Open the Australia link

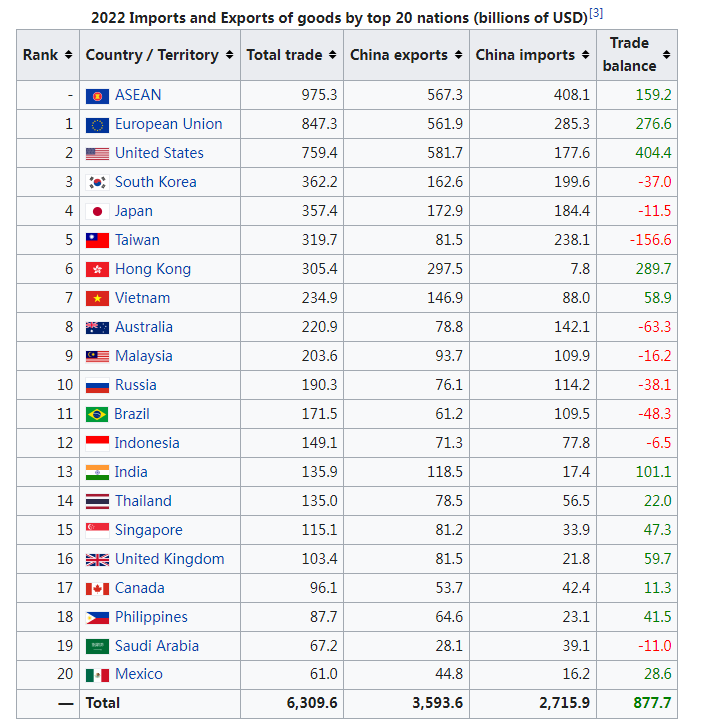(x=144, y=327)
